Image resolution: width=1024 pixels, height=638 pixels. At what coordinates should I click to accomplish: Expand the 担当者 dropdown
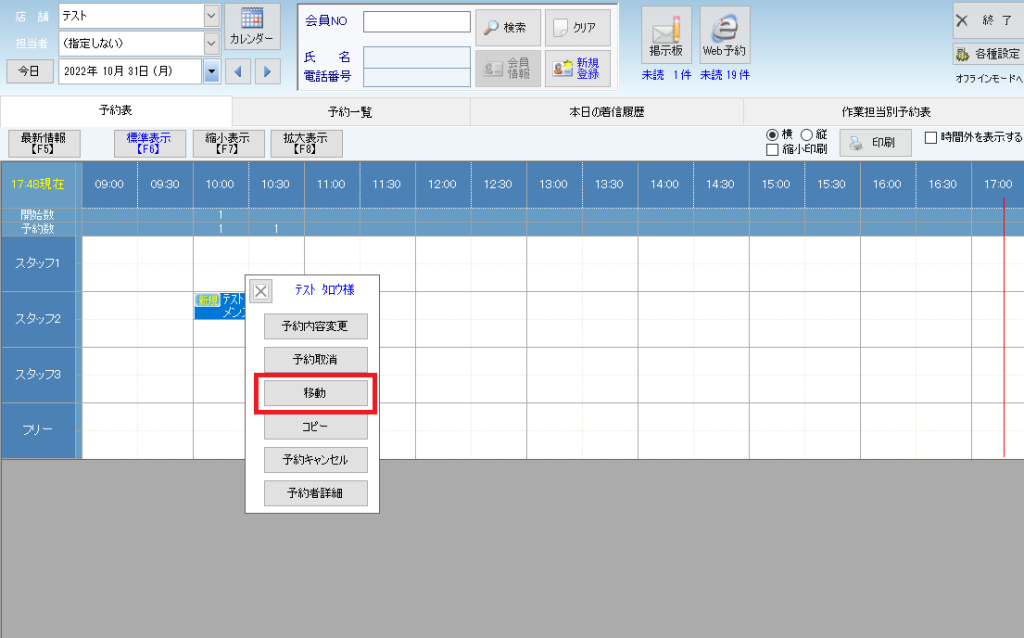(x=211, y=43)
